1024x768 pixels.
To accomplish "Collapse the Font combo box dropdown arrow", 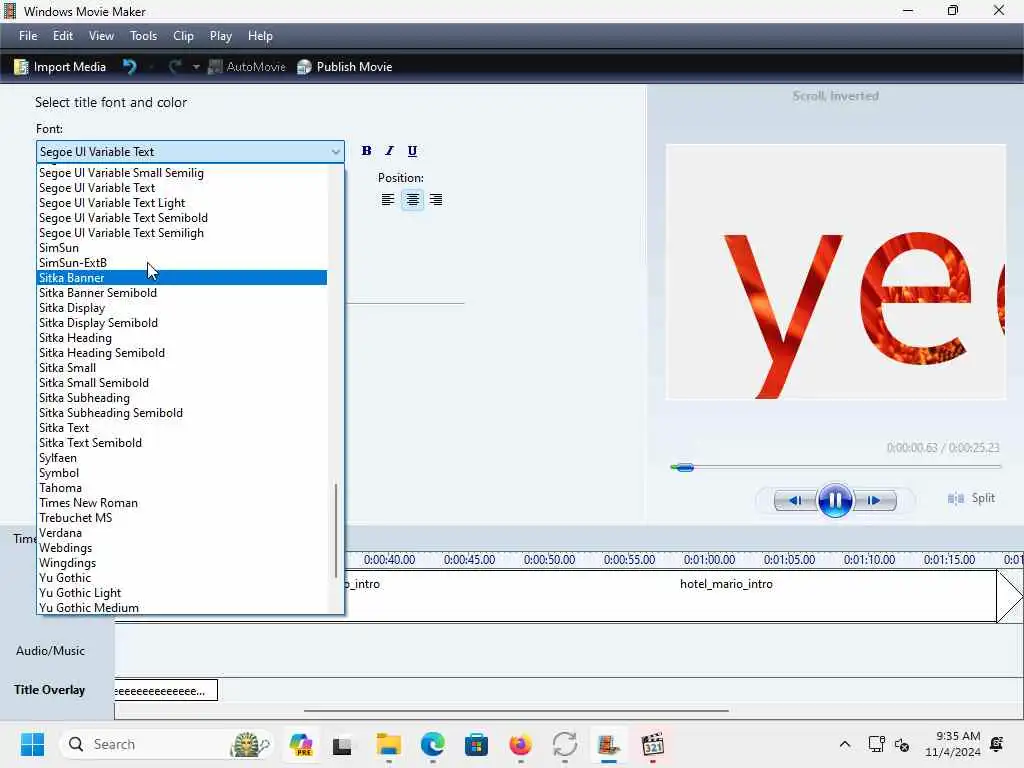I will [336, 152].
